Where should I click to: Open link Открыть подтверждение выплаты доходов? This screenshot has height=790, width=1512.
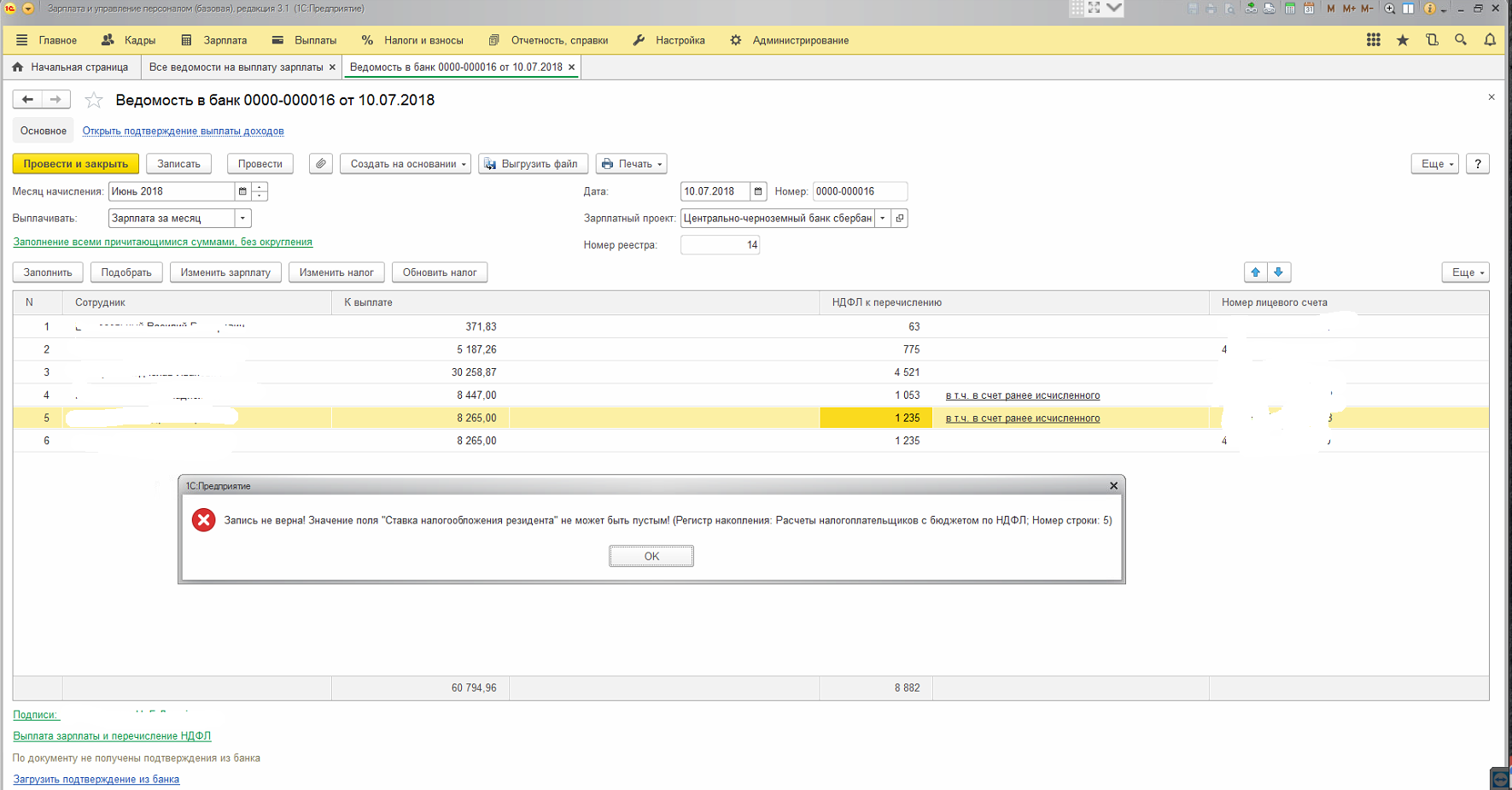tap(183, 132)
